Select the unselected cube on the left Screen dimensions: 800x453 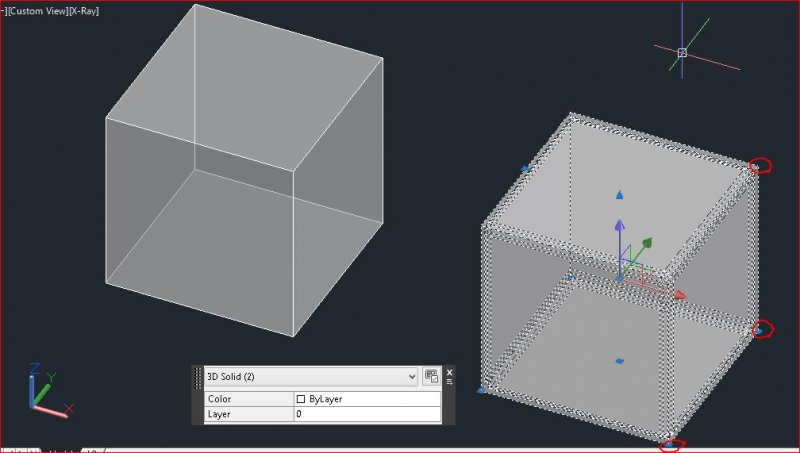[245, 171]
